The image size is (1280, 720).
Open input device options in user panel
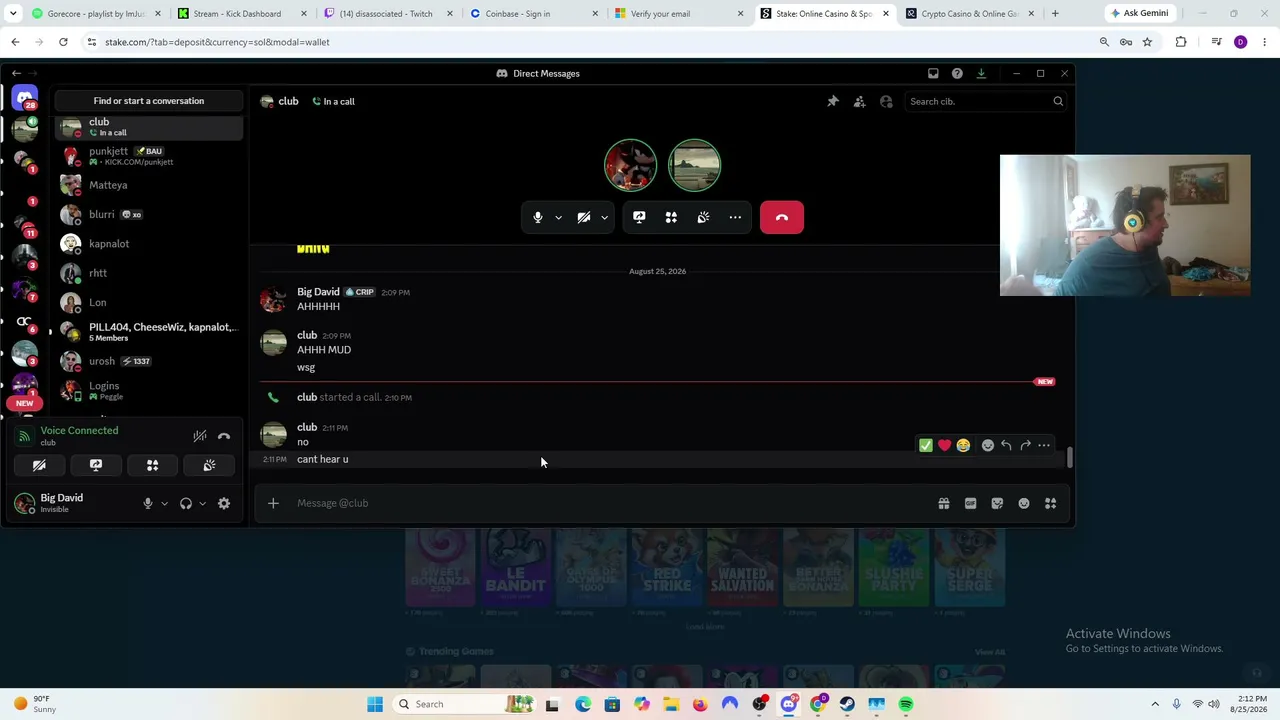(164, 503)
